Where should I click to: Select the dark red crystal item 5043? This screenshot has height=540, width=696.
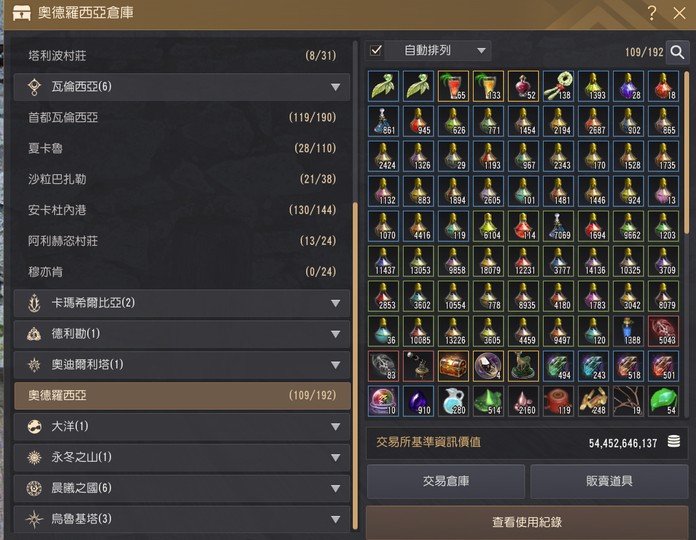[x=664, y=331]
